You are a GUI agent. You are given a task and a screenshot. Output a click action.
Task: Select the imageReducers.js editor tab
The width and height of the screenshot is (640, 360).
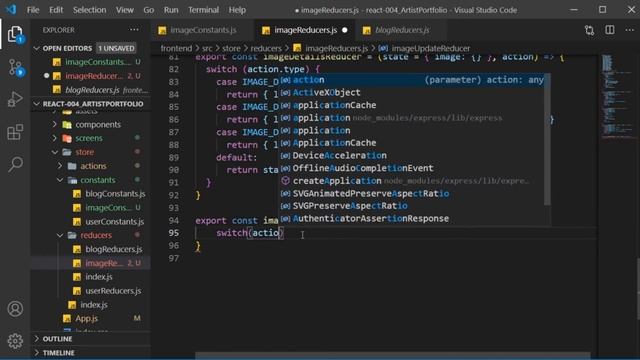(305, 30)
